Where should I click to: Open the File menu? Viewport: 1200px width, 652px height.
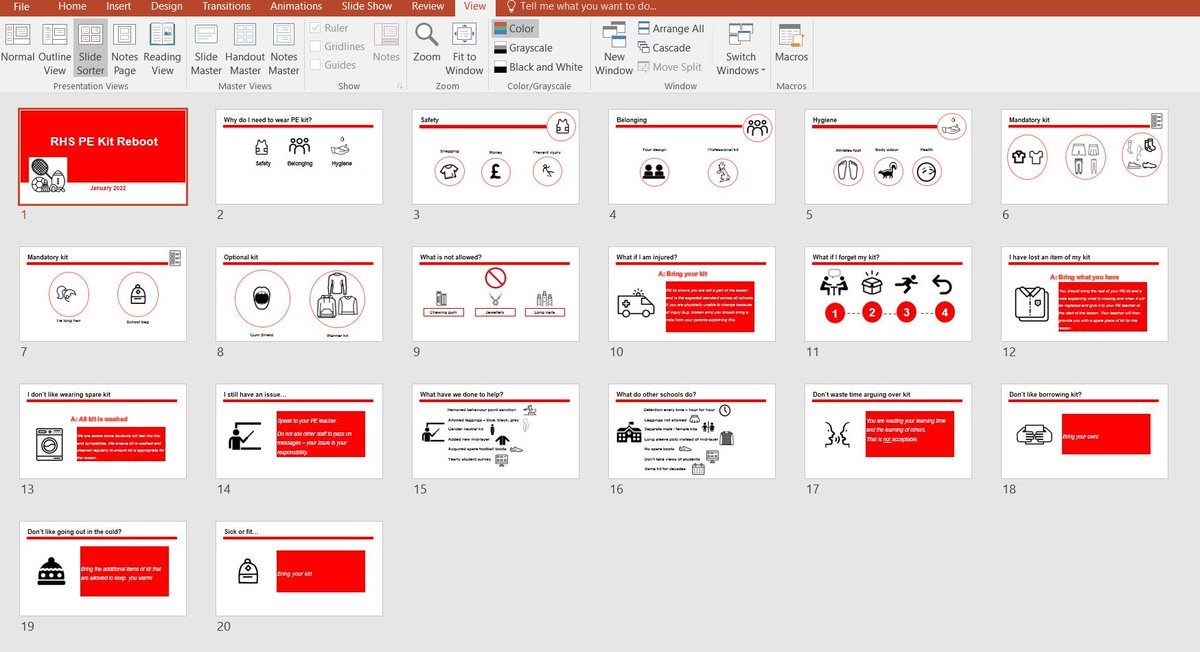point(21,6)
